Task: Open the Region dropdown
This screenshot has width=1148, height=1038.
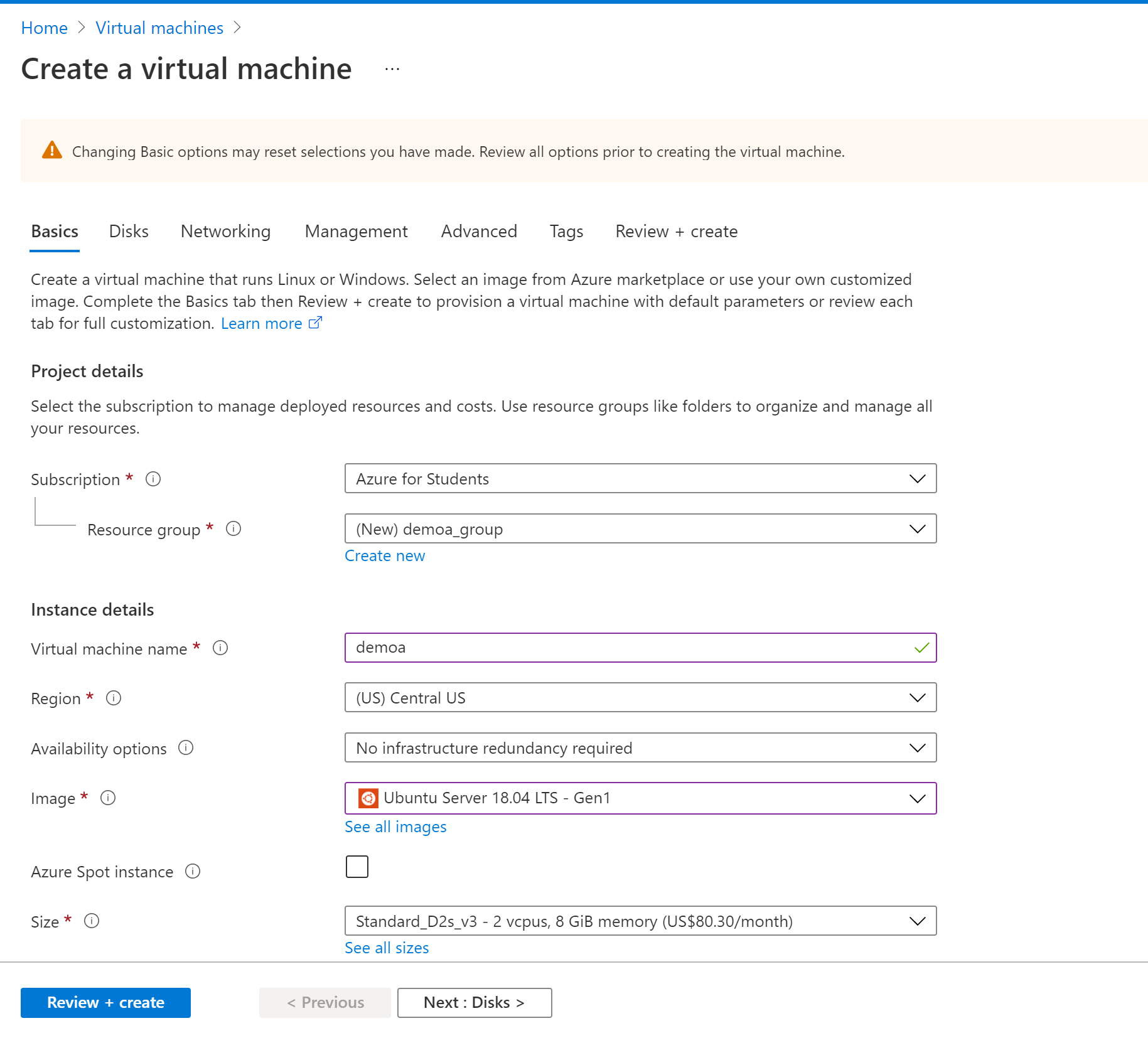Action: pyautogui.click(x=641, y=697)
